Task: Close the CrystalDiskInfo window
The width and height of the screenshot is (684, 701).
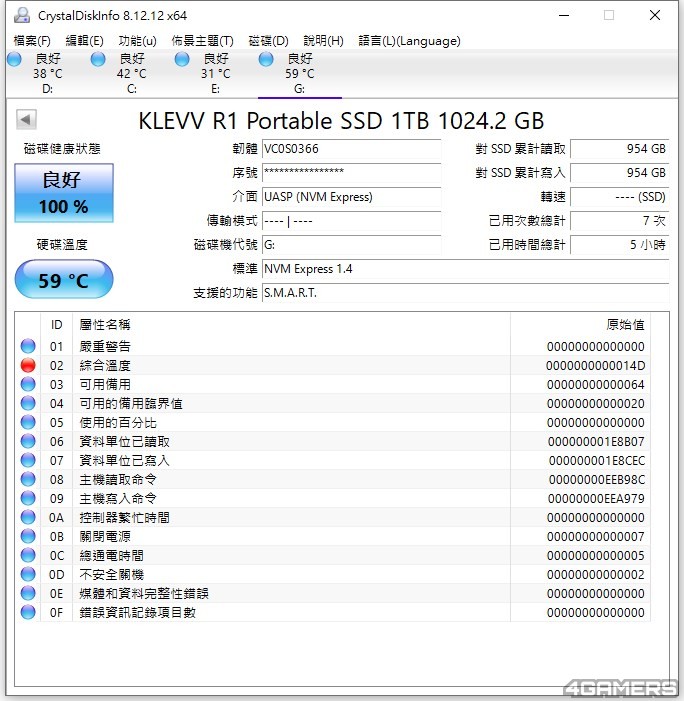Action: click(655, 15)
